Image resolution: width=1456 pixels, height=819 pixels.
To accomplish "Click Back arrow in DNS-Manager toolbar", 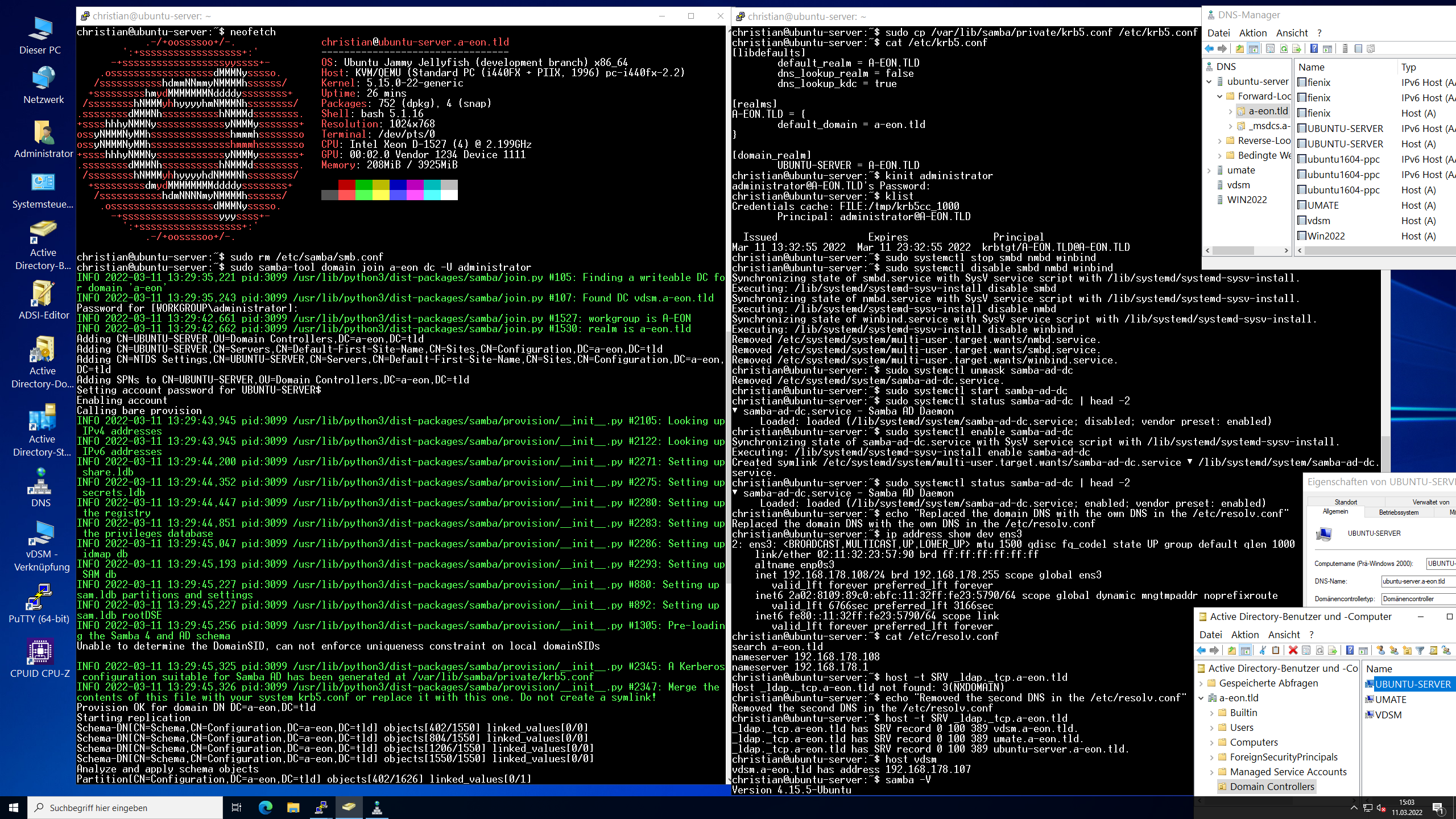I will point(1209,48).
